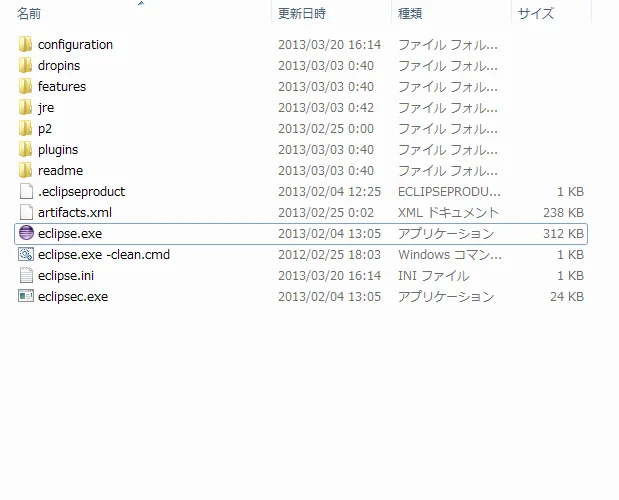Select the configuration folder icon
619x500 pixels.
[25, 44]
